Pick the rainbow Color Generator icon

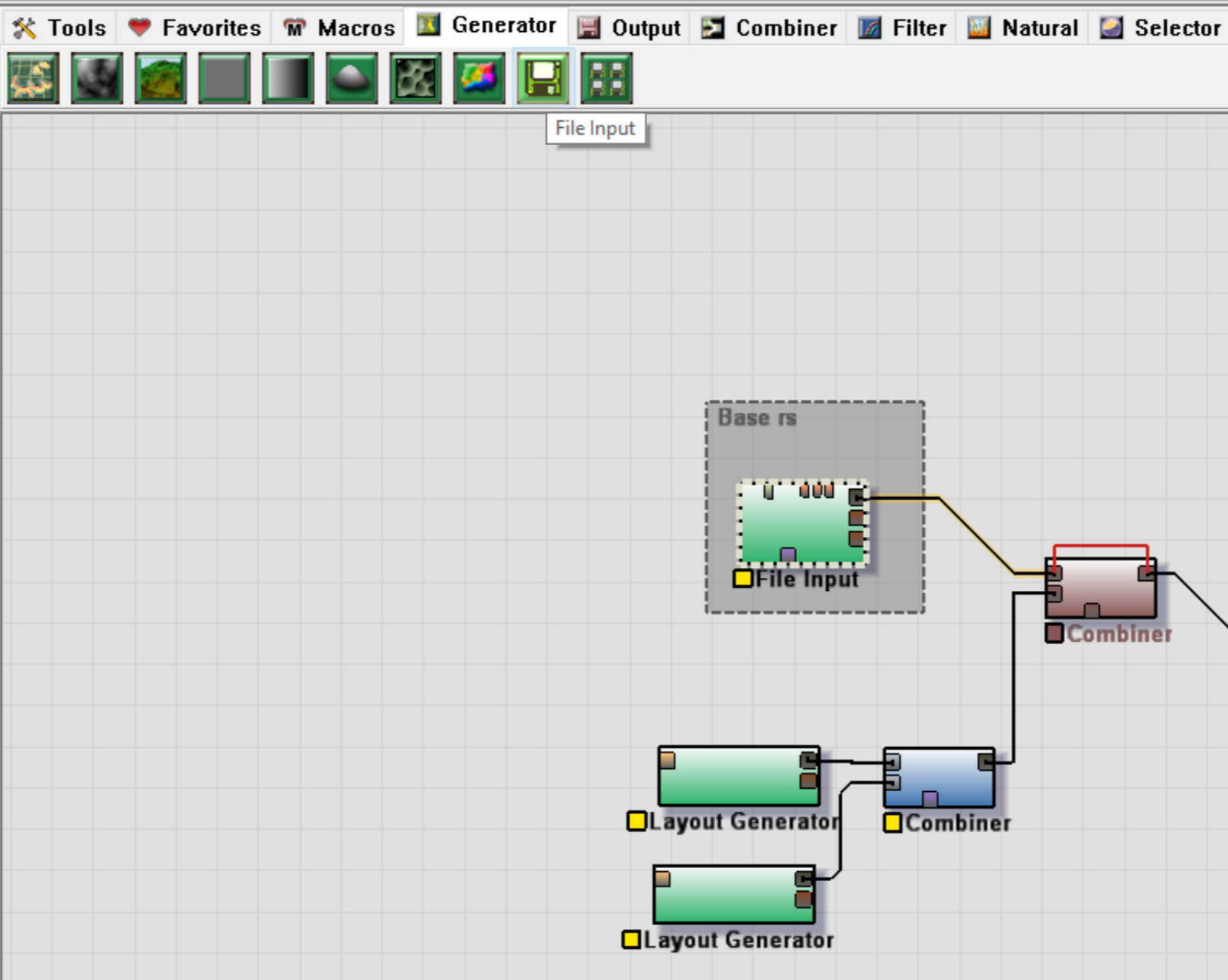[x=479, y=78]
